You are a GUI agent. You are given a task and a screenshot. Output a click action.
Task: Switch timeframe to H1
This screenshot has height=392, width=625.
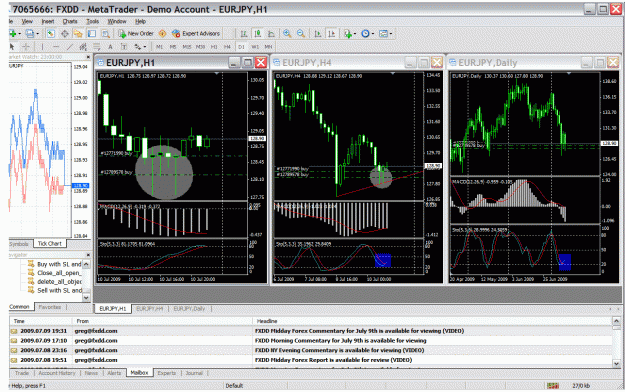pyautogui.click(x=214, y=47)
